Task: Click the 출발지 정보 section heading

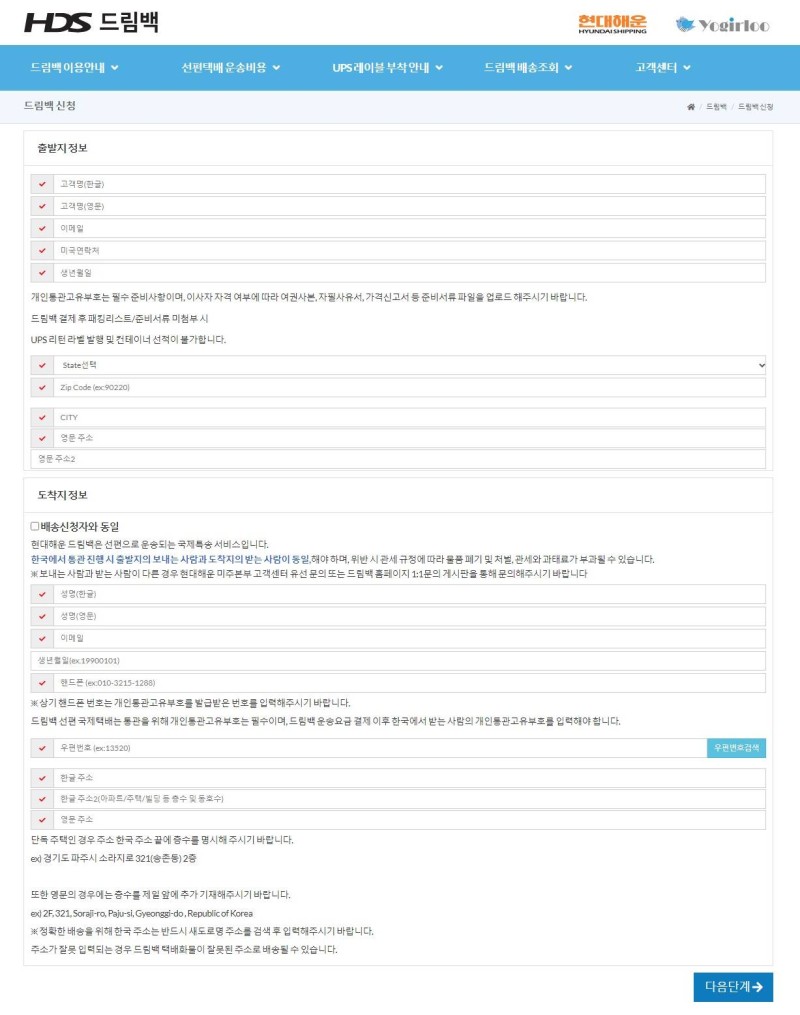Action: (62, 148)
